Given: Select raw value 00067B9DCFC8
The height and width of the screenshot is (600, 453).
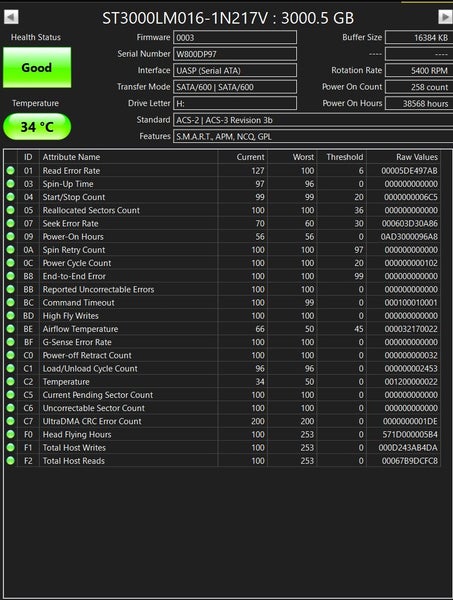Looking at the screenshot, I should (410, 461).
